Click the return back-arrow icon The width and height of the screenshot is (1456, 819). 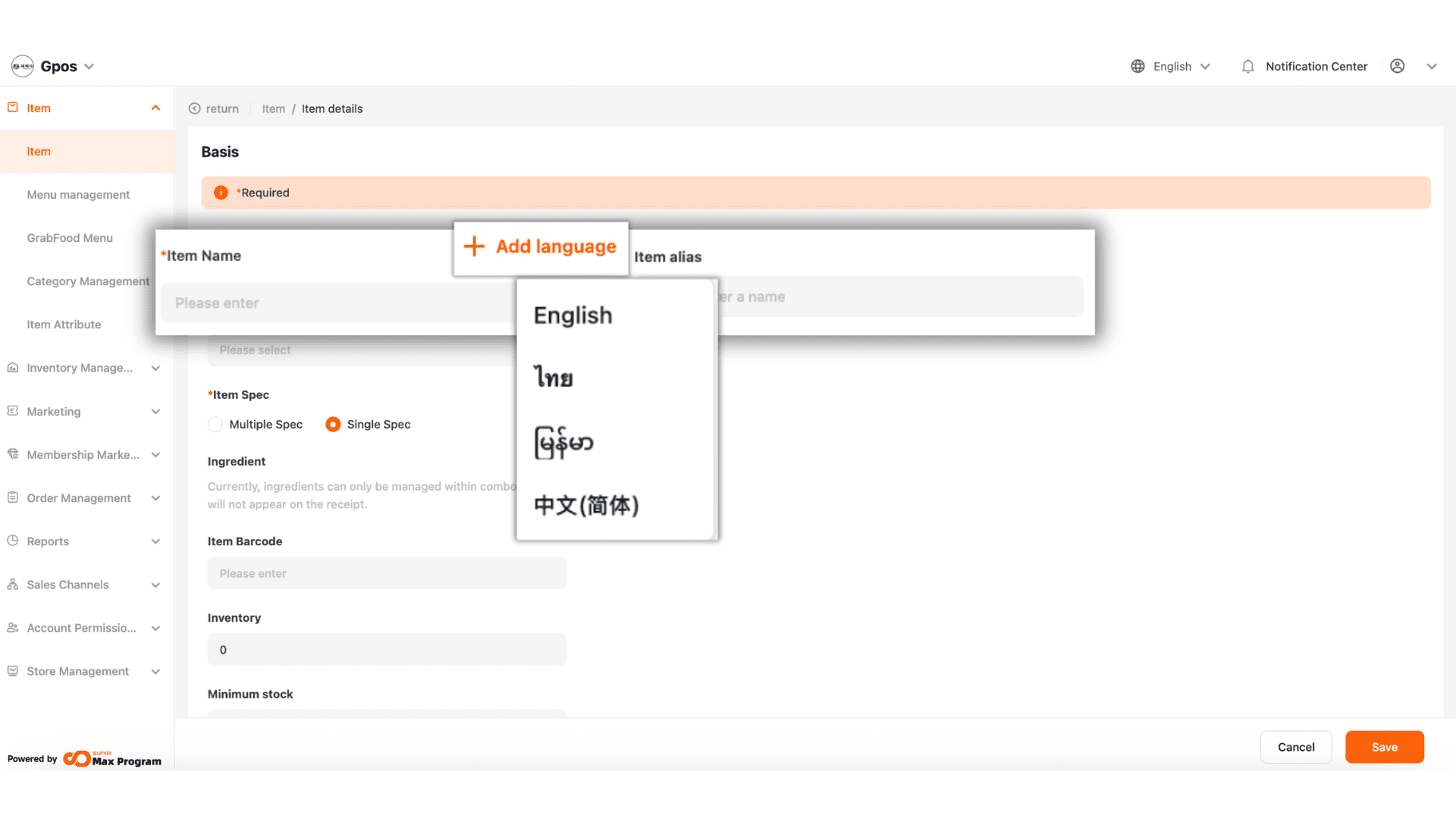point(195,108)
